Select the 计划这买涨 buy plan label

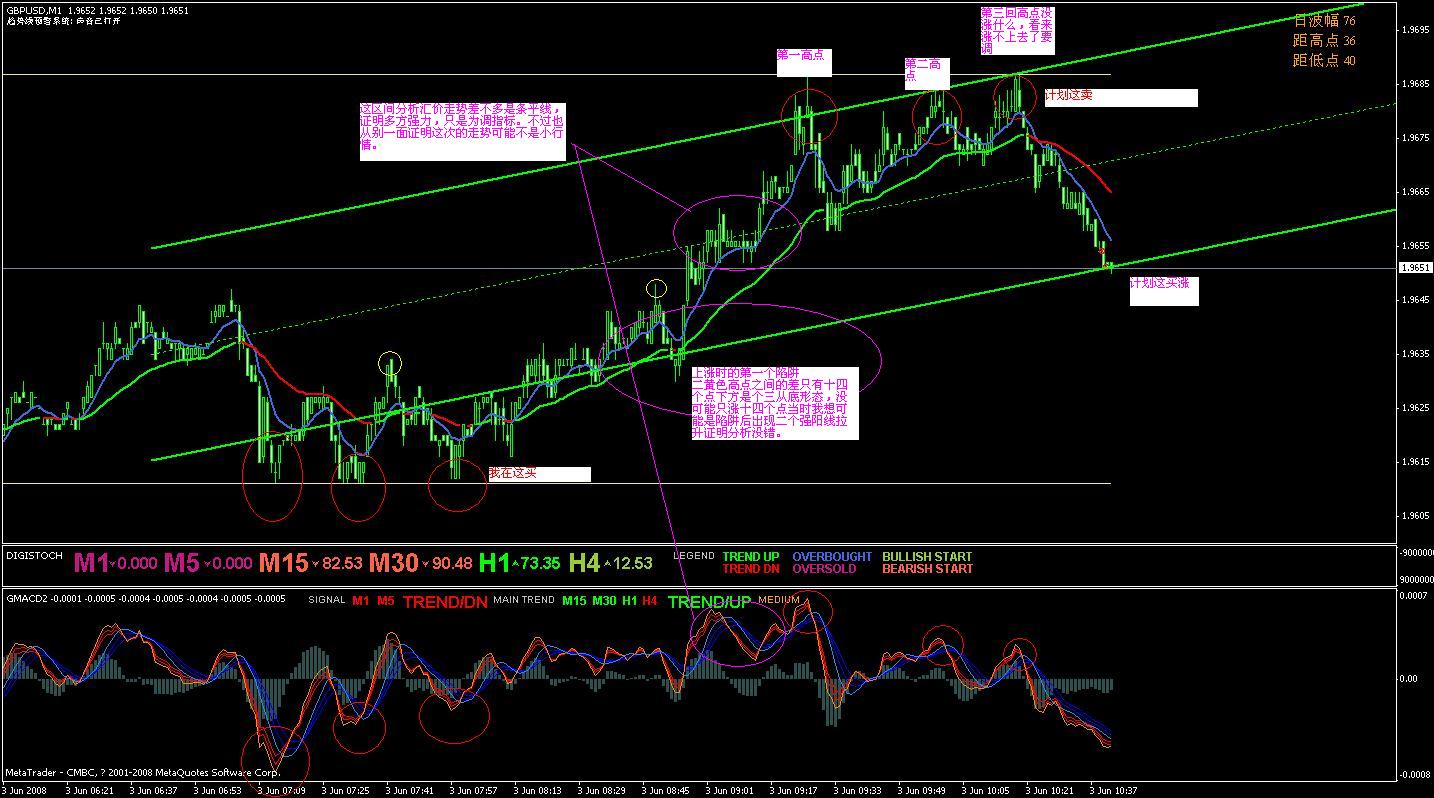click(1164, 291)
